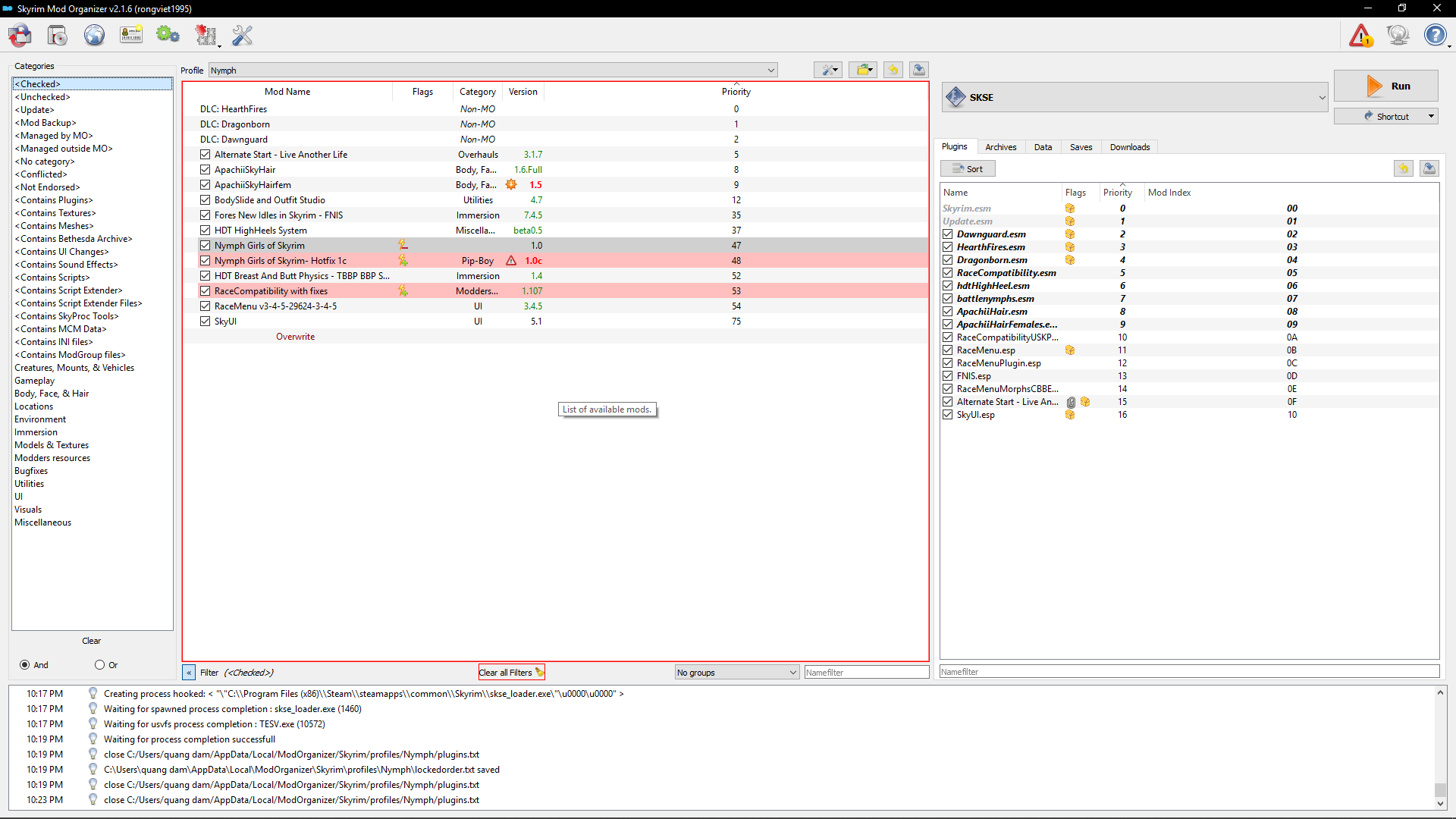Click restore backup icon above the mod list
The image size is (1456, 819).
[x=893, y=70]
